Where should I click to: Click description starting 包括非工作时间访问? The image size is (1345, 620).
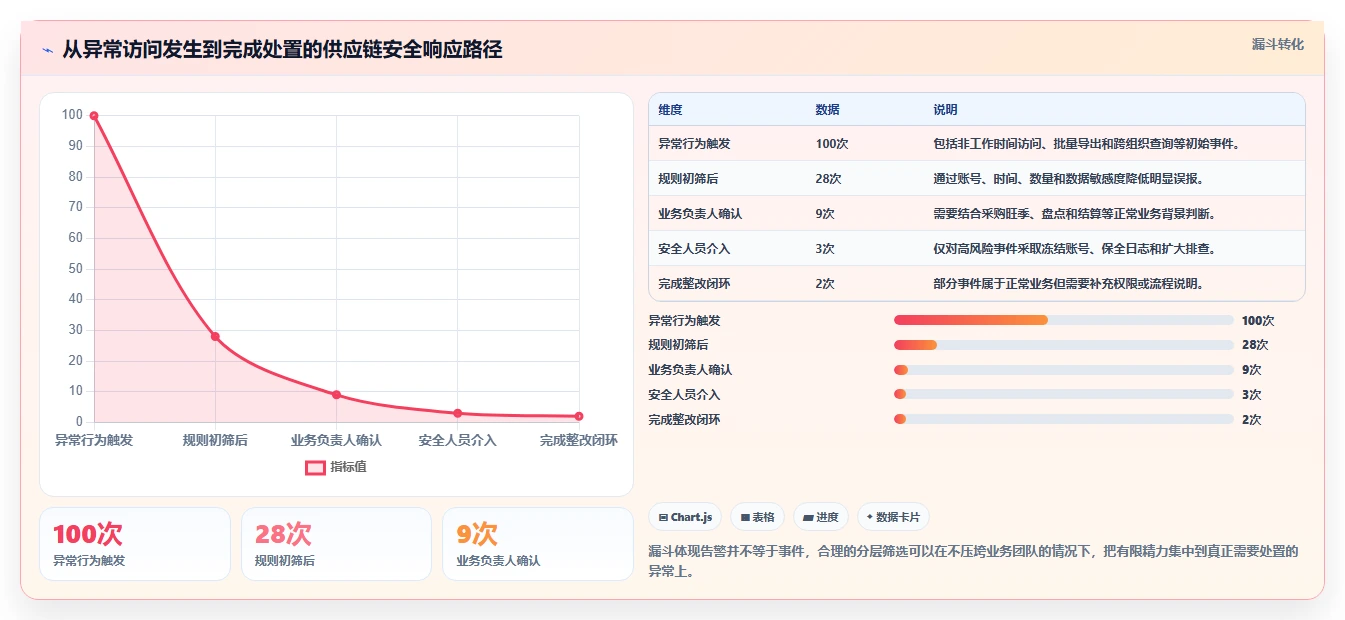tap(1087, 144)
